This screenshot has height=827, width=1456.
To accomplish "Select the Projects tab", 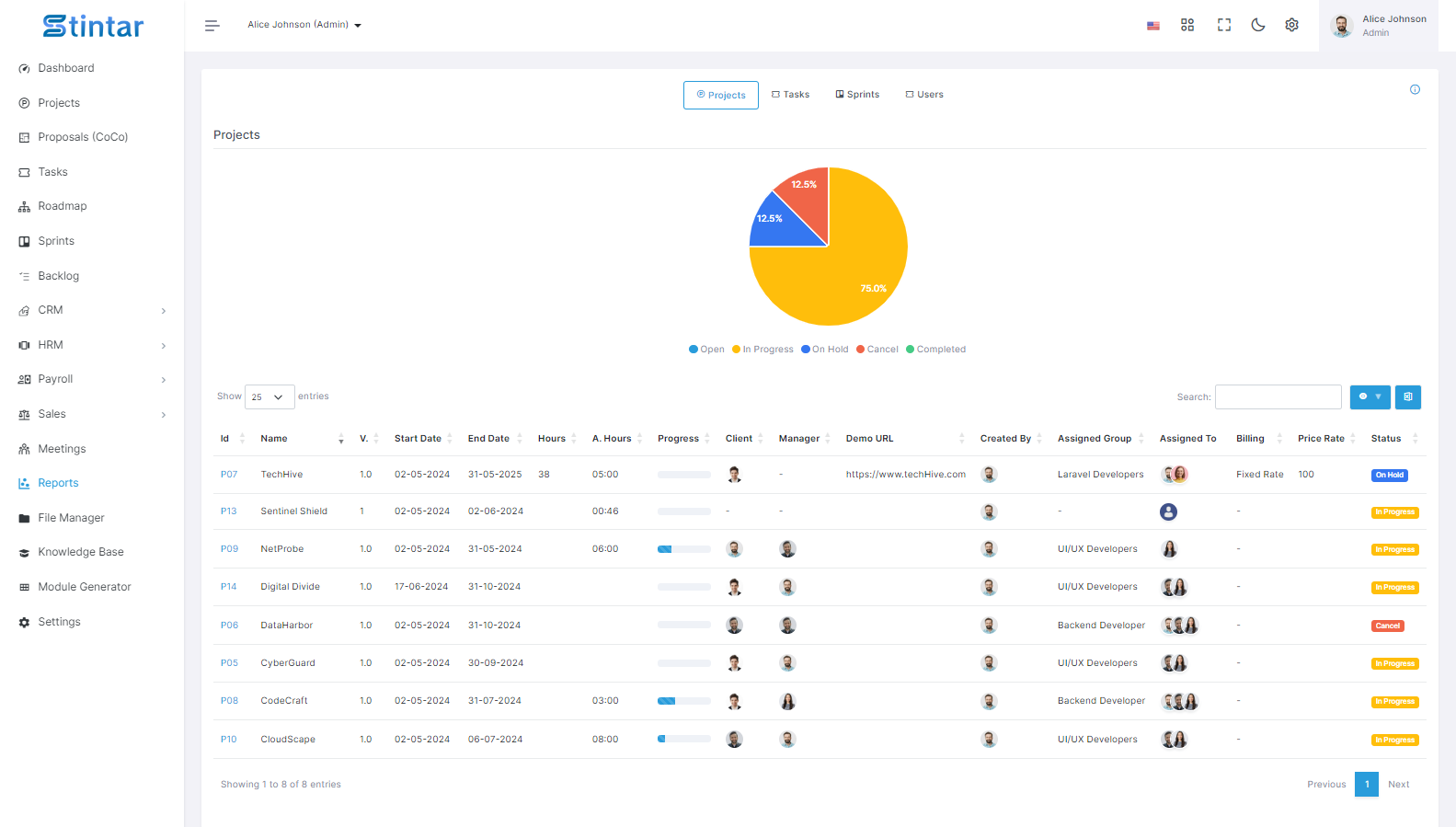I will click(721, 95).
